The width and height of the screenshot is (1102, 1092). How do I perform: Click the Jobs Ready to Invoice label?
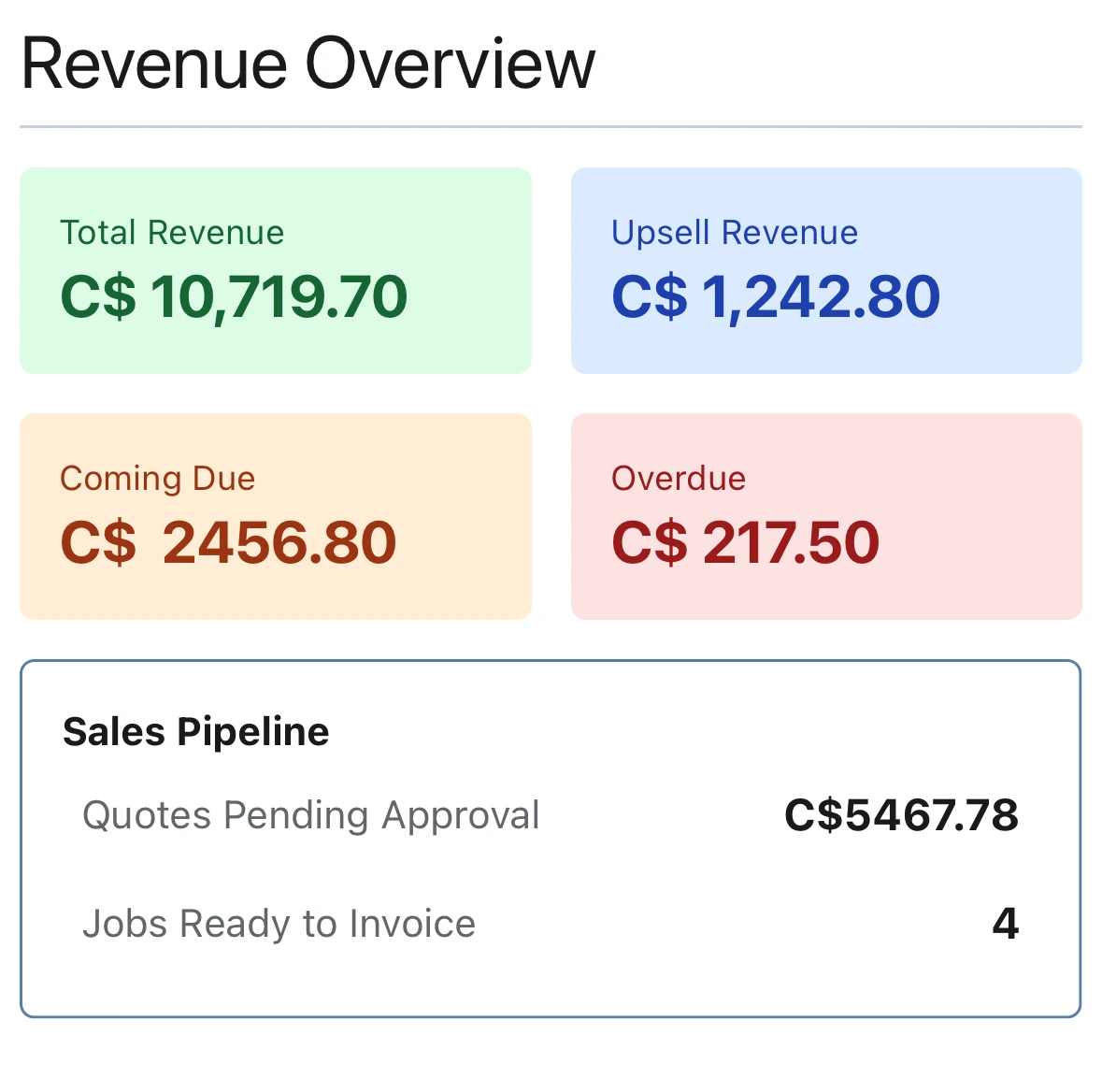[x=279, y=924]
